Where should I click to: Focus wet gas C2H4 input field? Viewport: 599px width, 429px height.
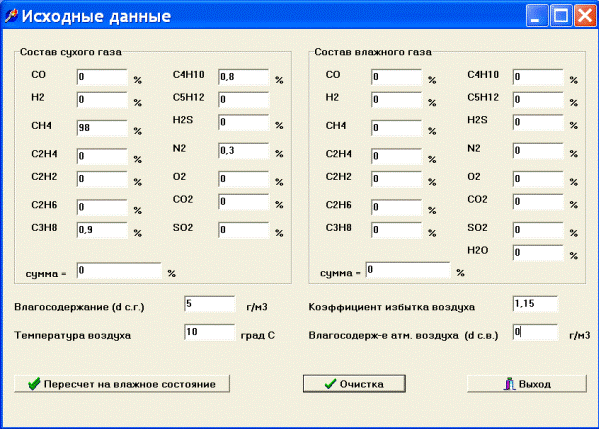(397, 156)
